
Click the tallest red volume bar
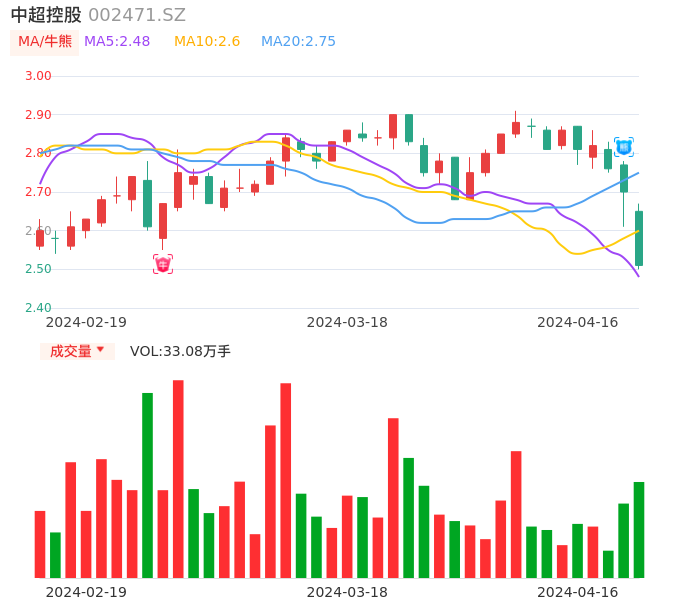click(x=178, y=479)
